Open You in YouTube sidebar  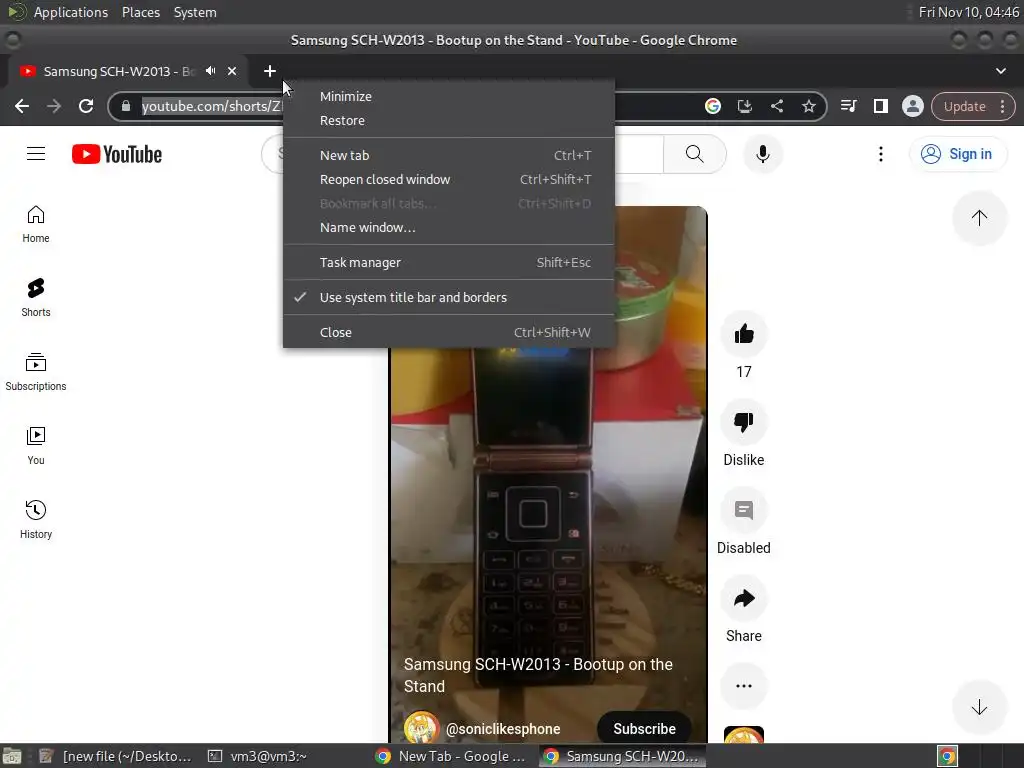36,445
